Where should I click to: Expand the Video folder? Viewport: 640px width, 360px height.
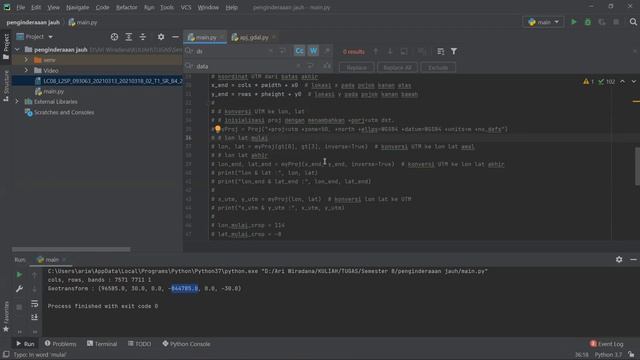(27, 70)
